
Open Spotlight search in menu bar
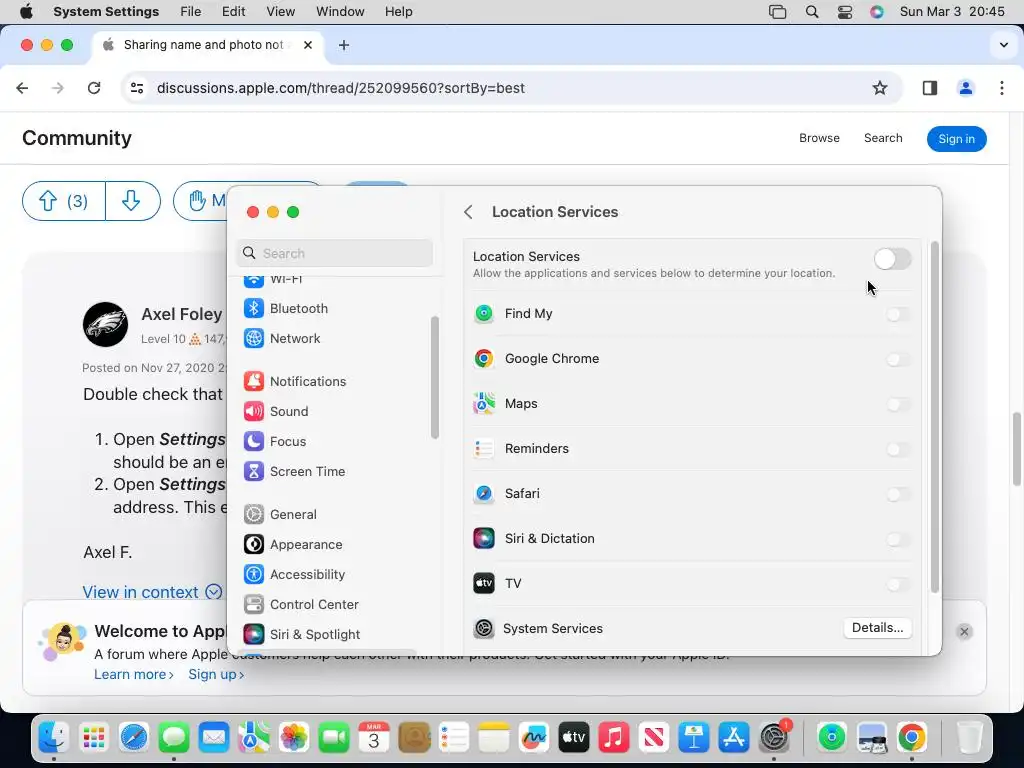click(x=812, y=12)
